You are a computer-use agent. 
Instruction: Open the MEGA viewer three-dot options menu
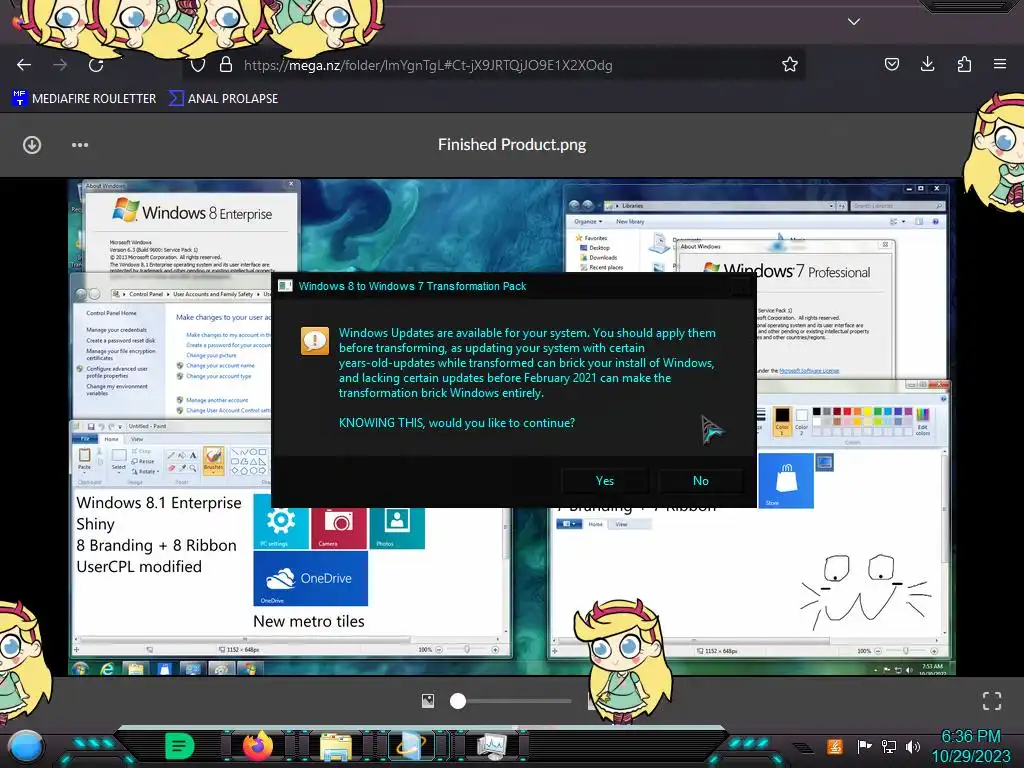coord(80,145)
